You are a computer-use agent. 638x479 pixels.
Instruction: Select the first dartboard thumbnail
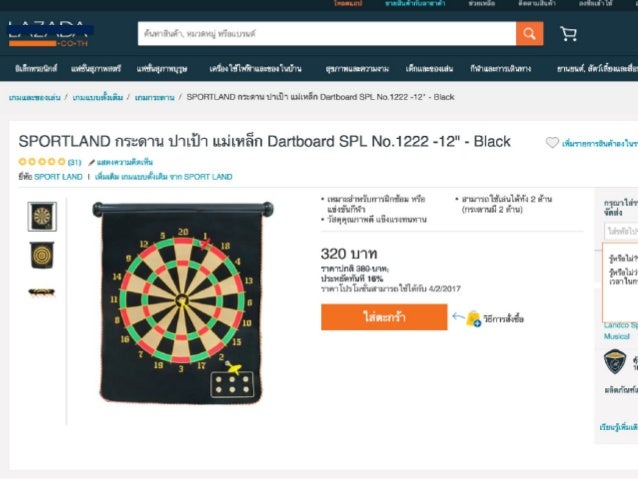(42, 217)
